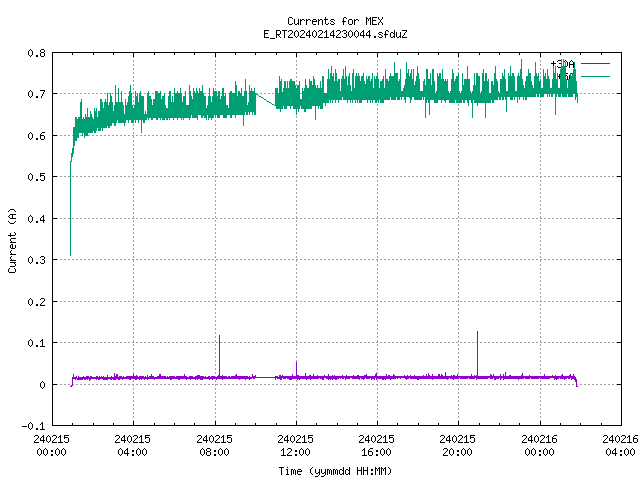Click the 'Current (A)' y-axis label
The width and height of the screenshot is (640, 480).
point(12,240)
